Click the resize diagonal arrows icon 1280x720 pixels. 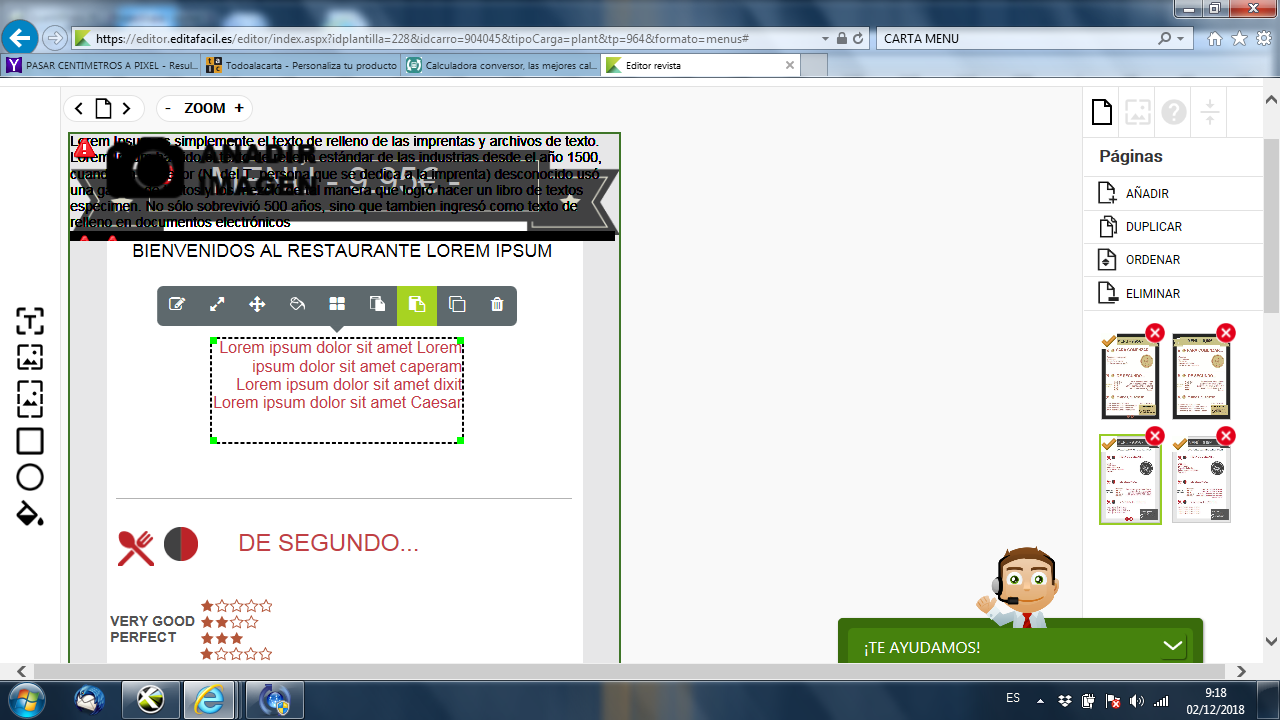click(217, 305)
